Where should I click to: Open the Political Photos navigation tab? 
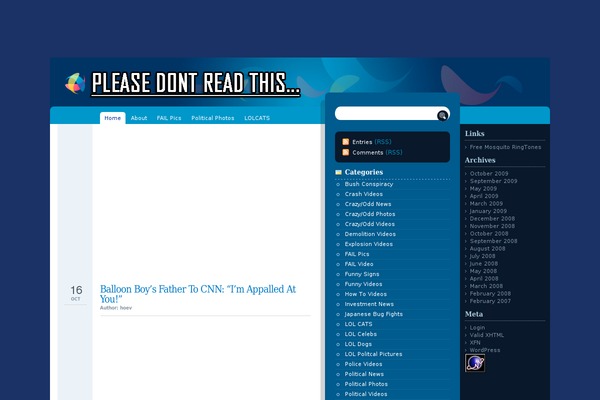[x=213, y=118]
